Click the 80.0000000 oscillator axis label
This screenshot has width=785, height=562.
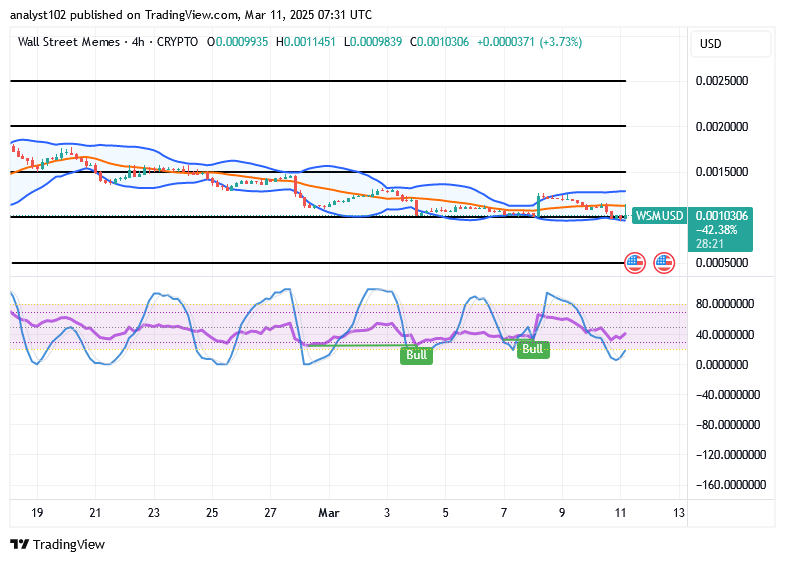tap(724, 304)
